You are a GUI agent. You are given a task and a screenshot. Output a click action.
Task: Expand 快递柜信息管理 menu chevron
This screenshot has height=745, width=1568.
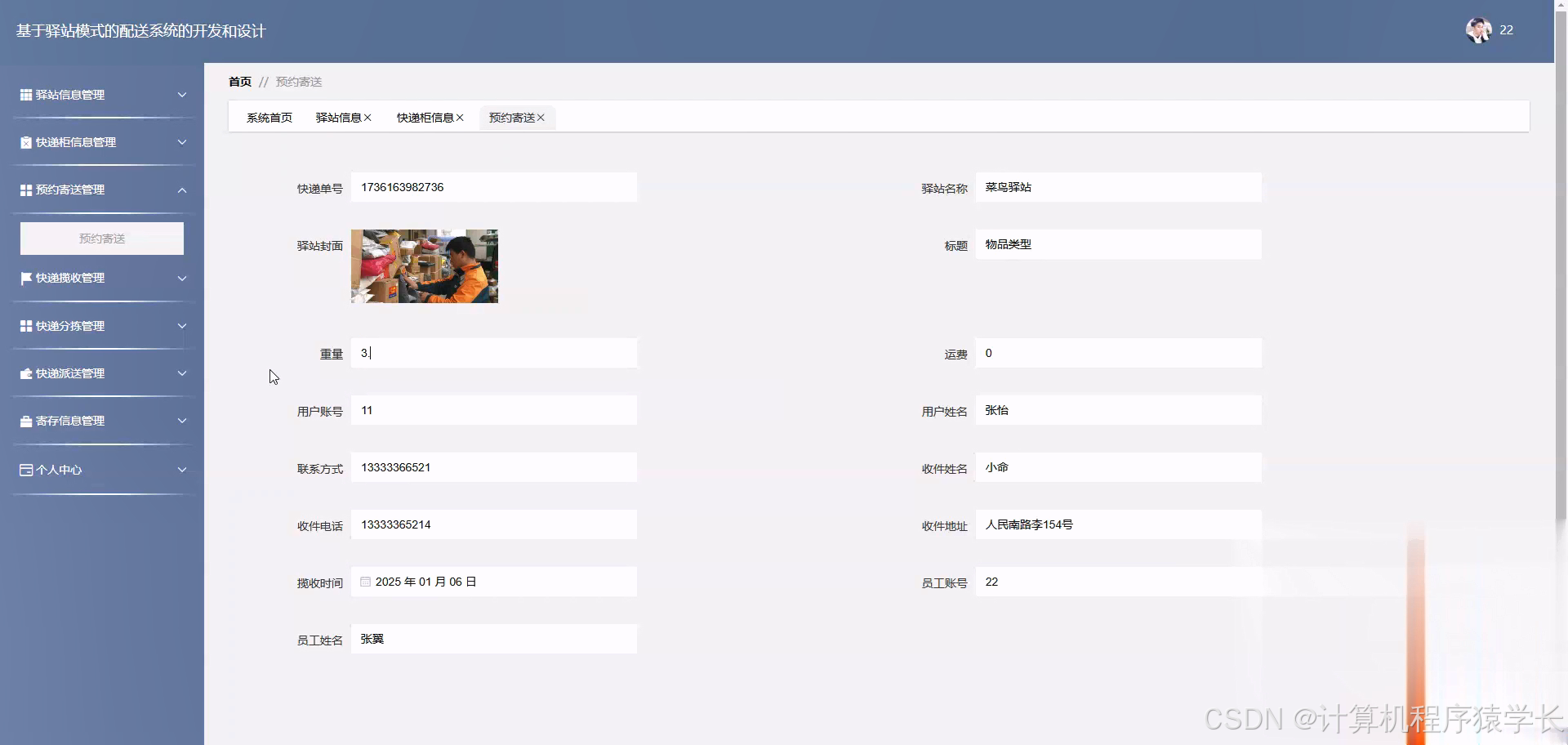click(x=182, y=142)
